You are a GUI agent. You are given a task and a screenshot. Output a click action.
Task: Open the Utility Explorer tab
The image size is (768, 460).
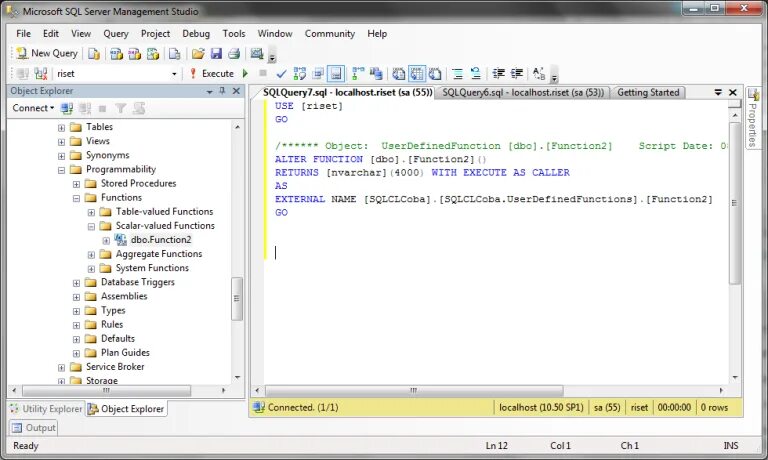tap(47, 409)
